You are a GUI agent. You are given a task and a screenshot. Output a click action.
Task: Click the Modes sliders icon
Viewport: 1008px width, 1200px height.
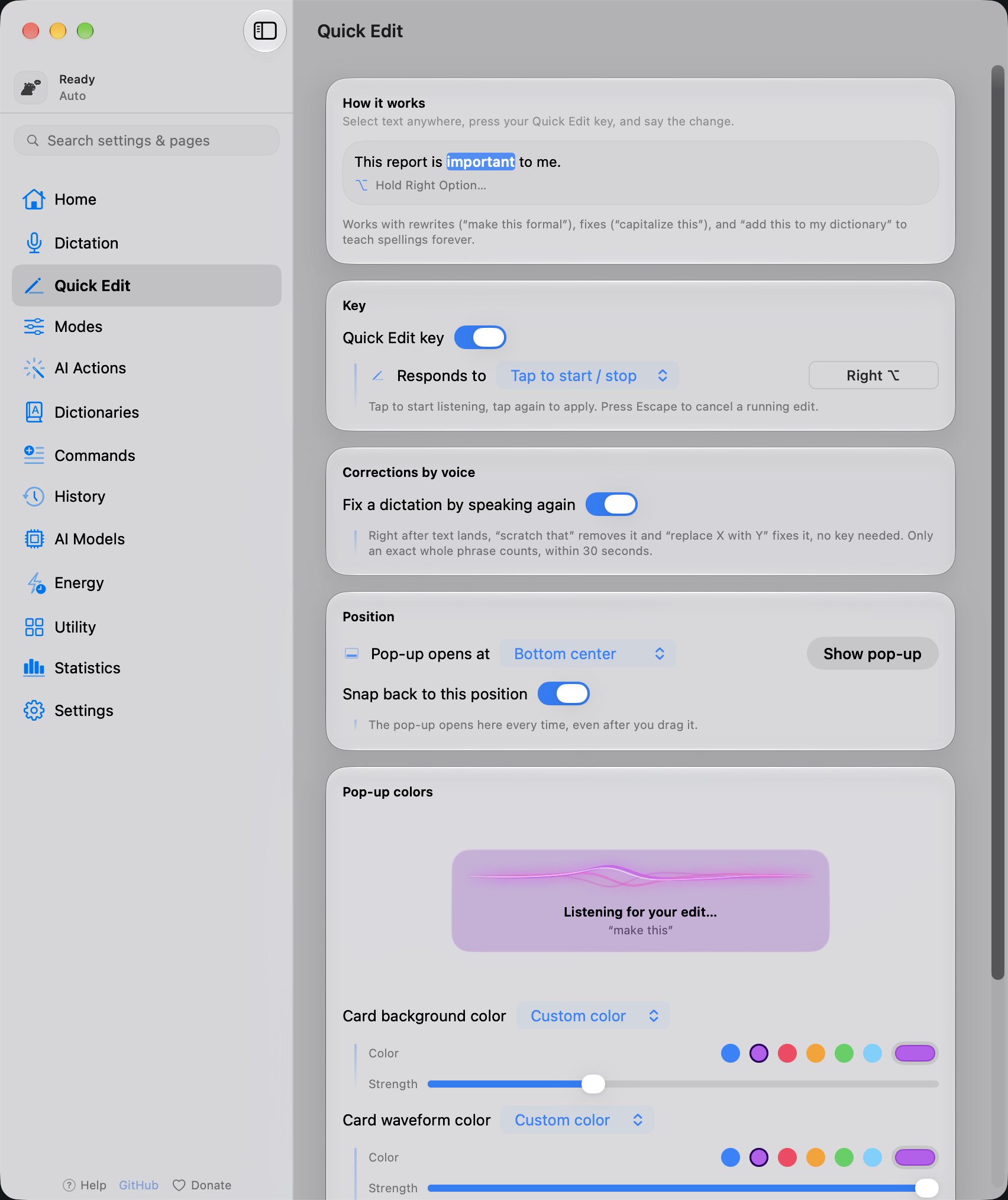pos(34,327)
